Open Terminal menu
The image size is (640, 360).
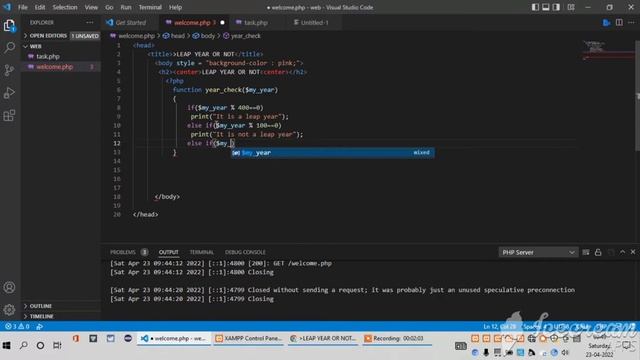(150, 7)
